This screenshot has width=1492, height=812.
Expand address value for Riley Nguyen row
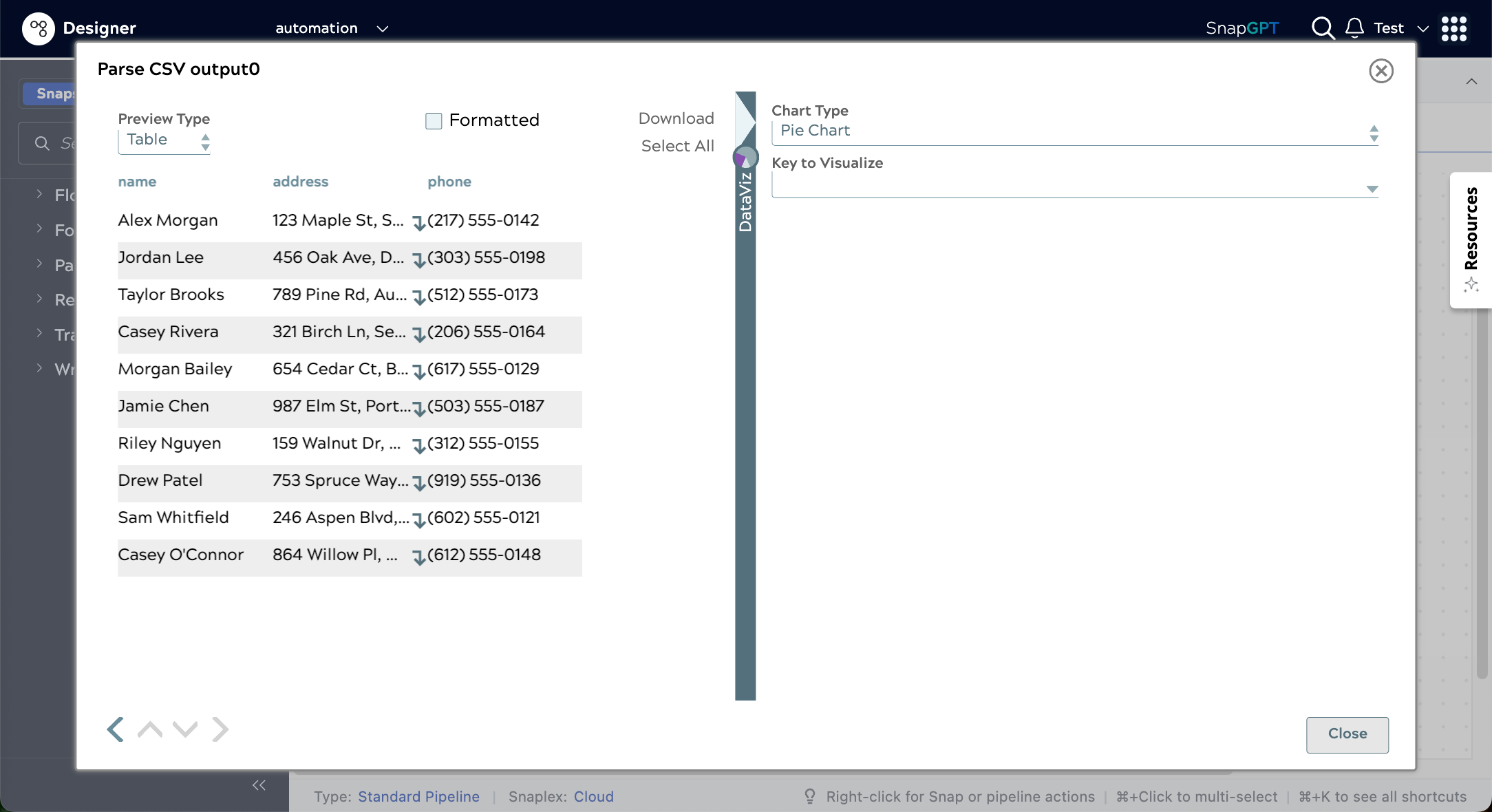tap(418, 446)
